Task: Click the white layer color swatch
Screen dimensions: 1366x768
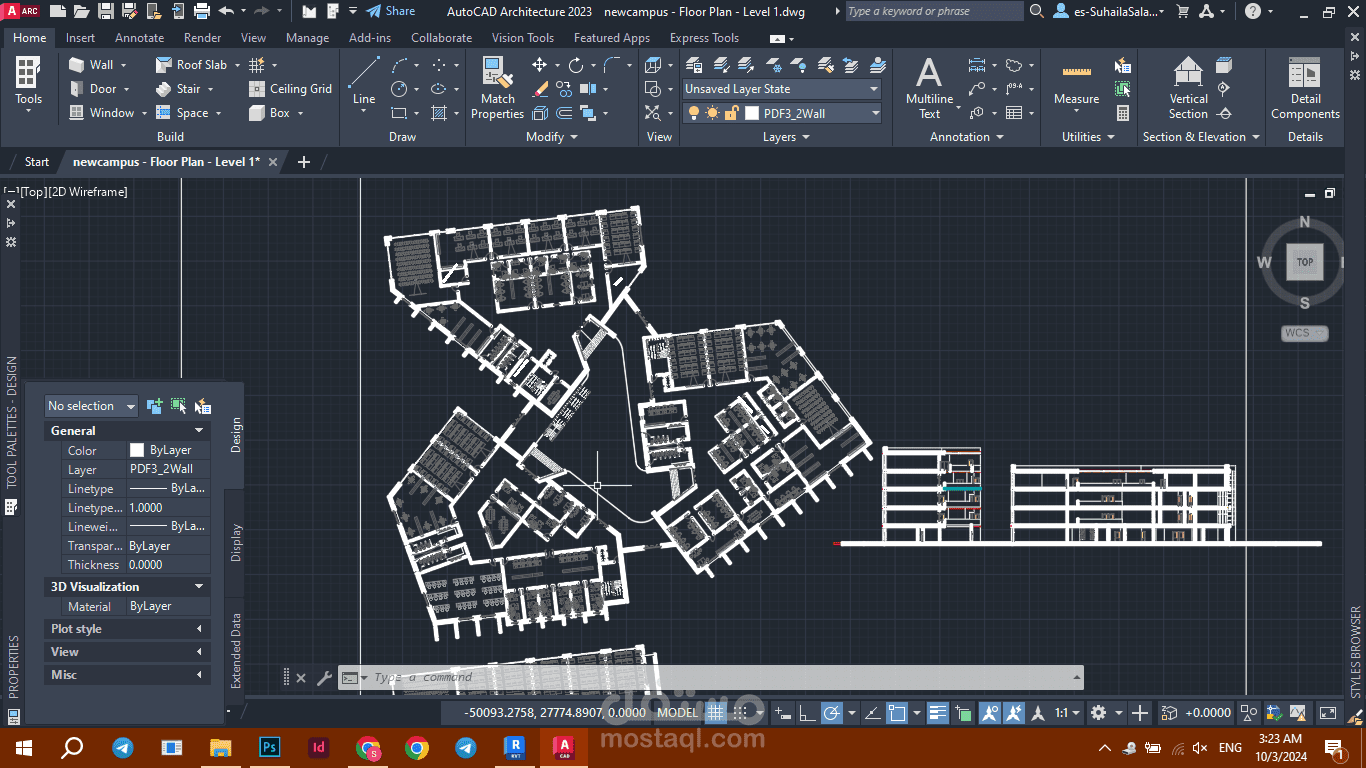Action: (x=752, y=113)
